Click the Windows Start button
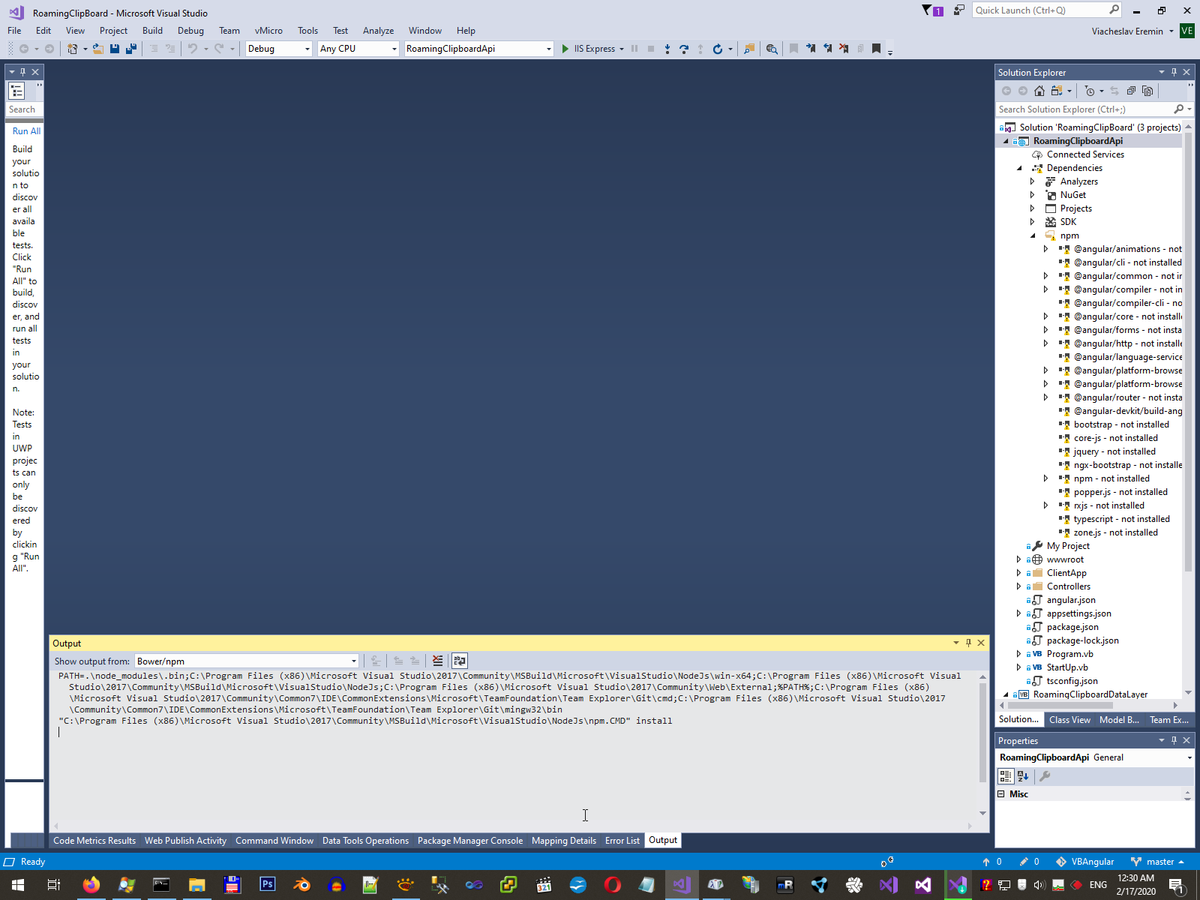 tap(17, 885)
